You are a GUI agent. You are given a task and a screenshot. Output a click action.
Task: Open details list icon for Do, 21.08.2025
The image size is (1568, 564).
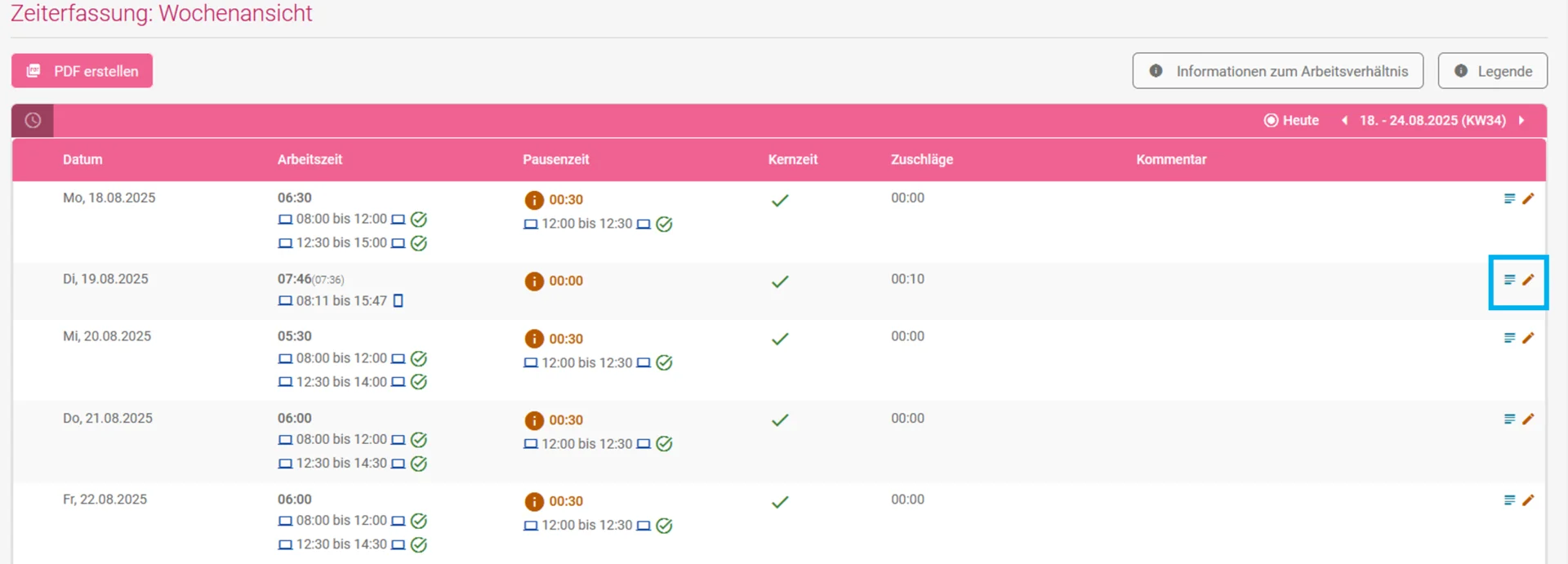coord(1509,419)
